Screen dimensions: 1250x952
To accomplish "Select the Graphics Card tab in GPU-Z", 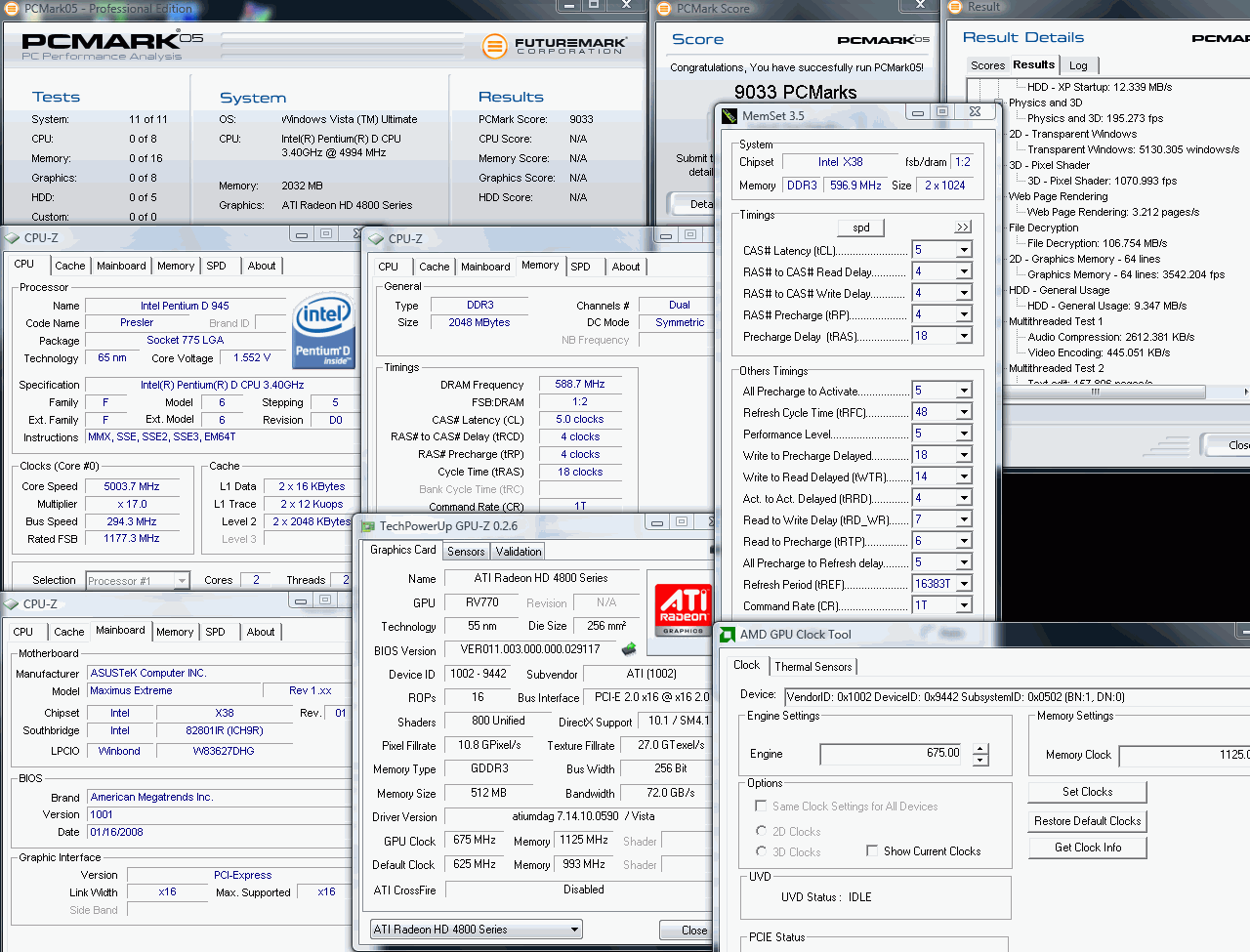I will click(x=403, y=550).
